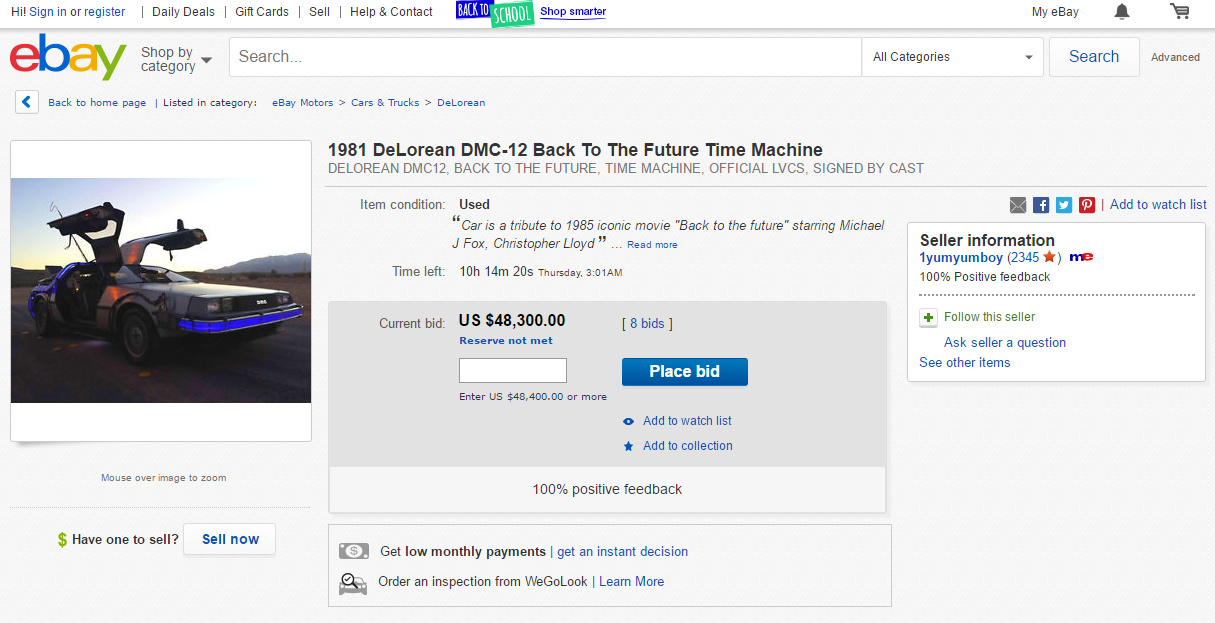The width and height of the screenshot is (1215, 623).
Task: Click the eBay logo
Action: click(x=68, y=57)
